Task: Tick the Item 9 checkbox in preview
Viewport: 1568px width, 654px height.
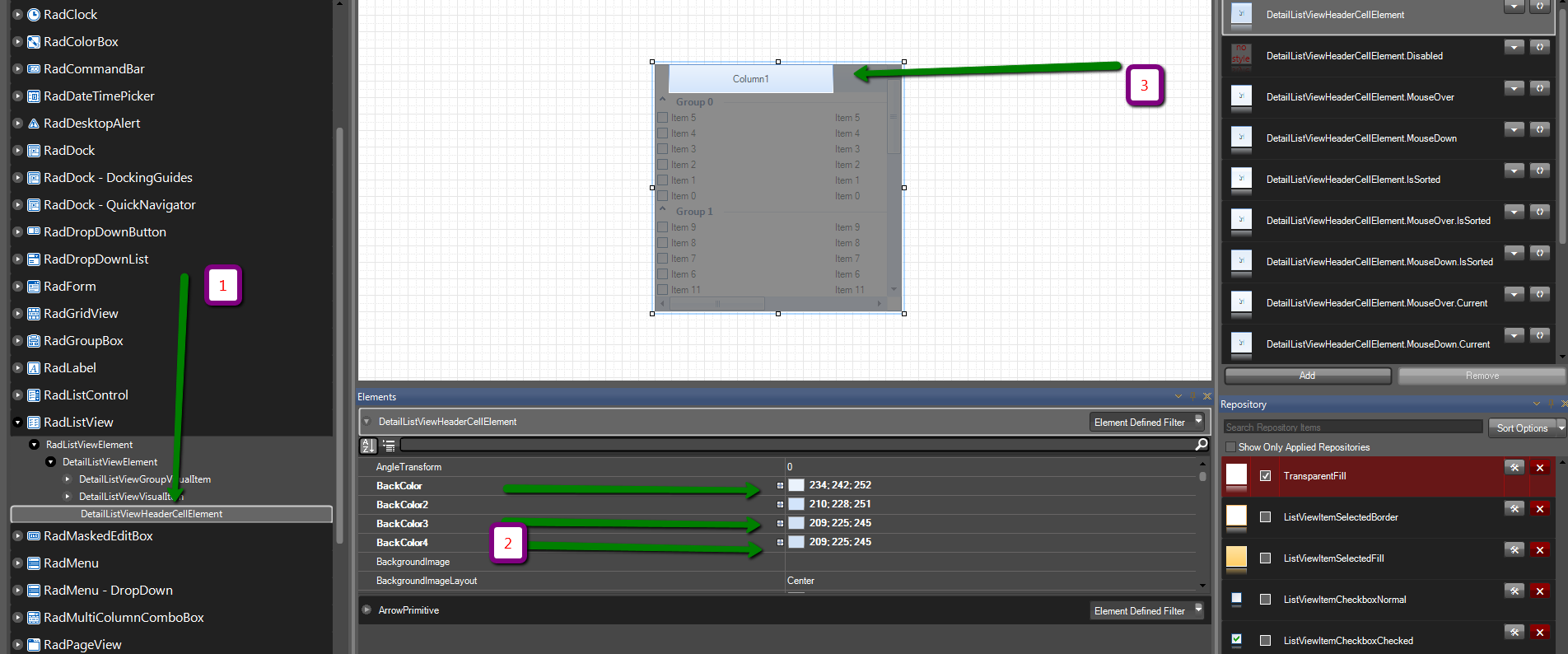Action: coord(663,227)
